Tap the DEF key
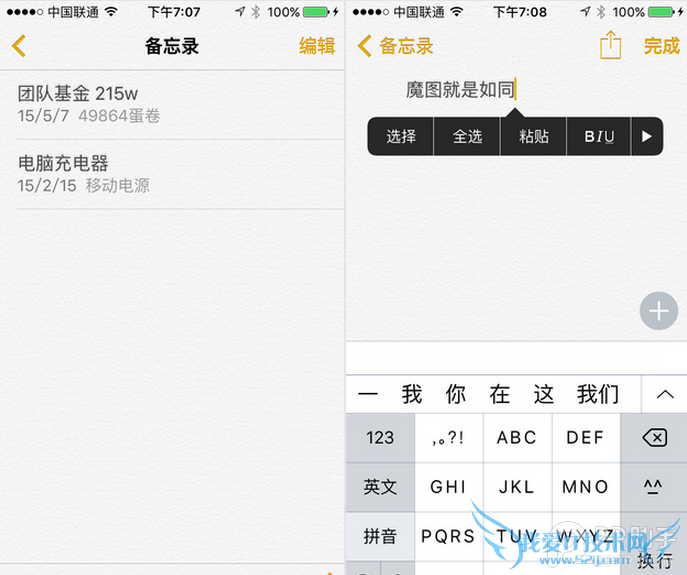The image size is (687, 575). 586,437
